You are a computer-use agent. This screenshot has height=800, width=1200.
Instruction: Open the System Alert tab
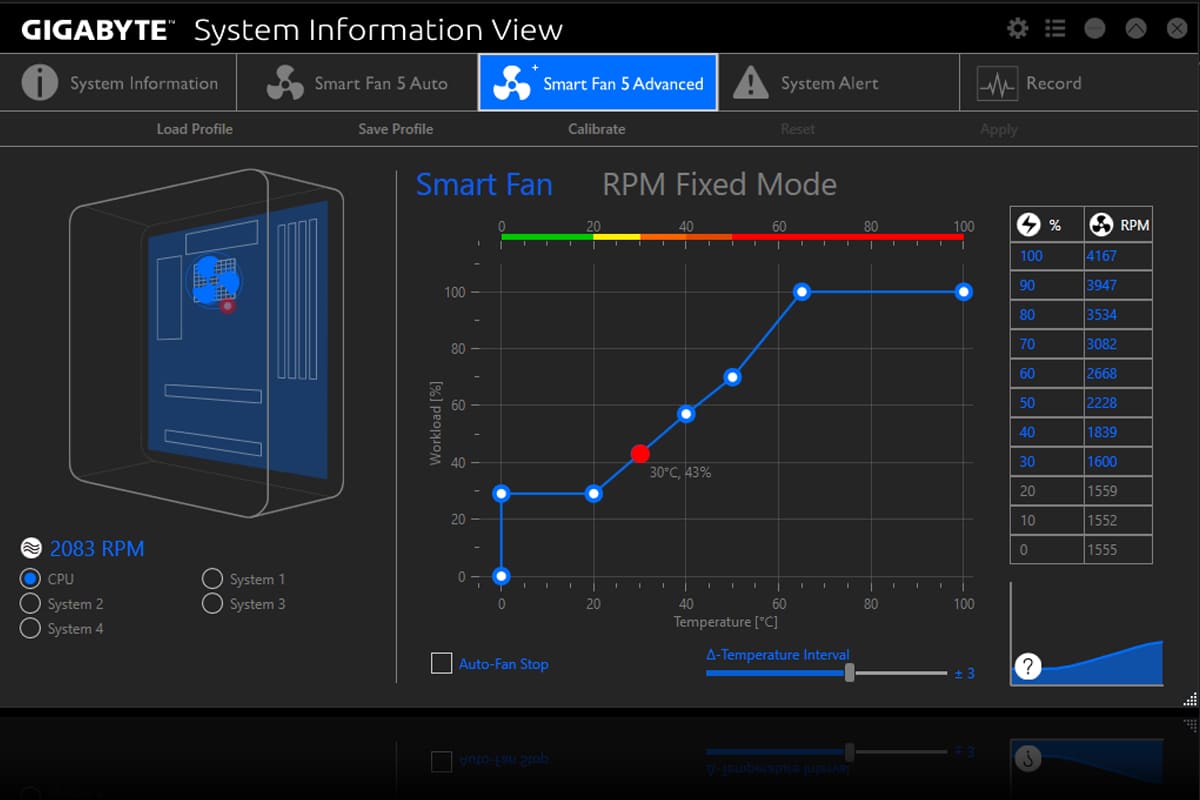838,83
